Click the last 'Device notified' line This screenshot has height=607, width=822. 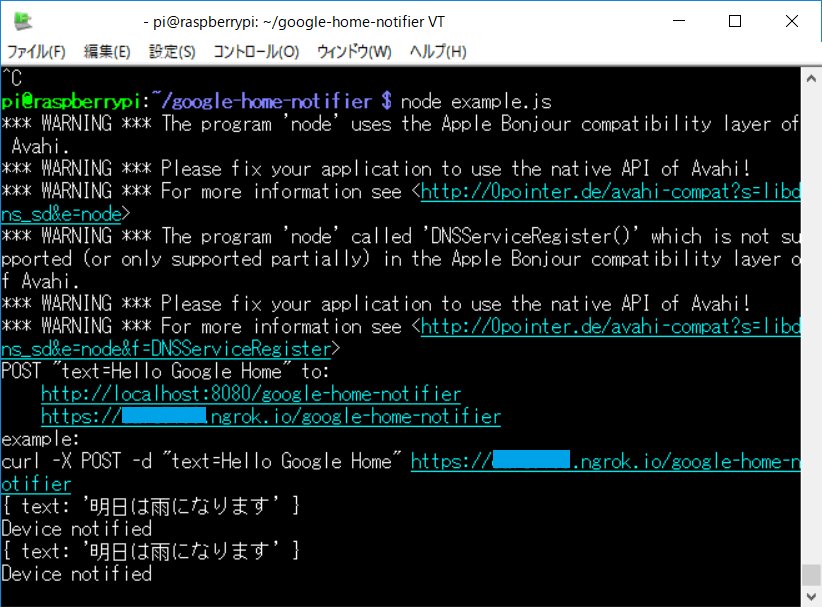77,573
